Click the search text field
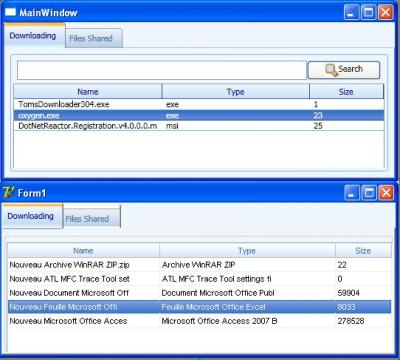400x360 pixels. point(162,70)
